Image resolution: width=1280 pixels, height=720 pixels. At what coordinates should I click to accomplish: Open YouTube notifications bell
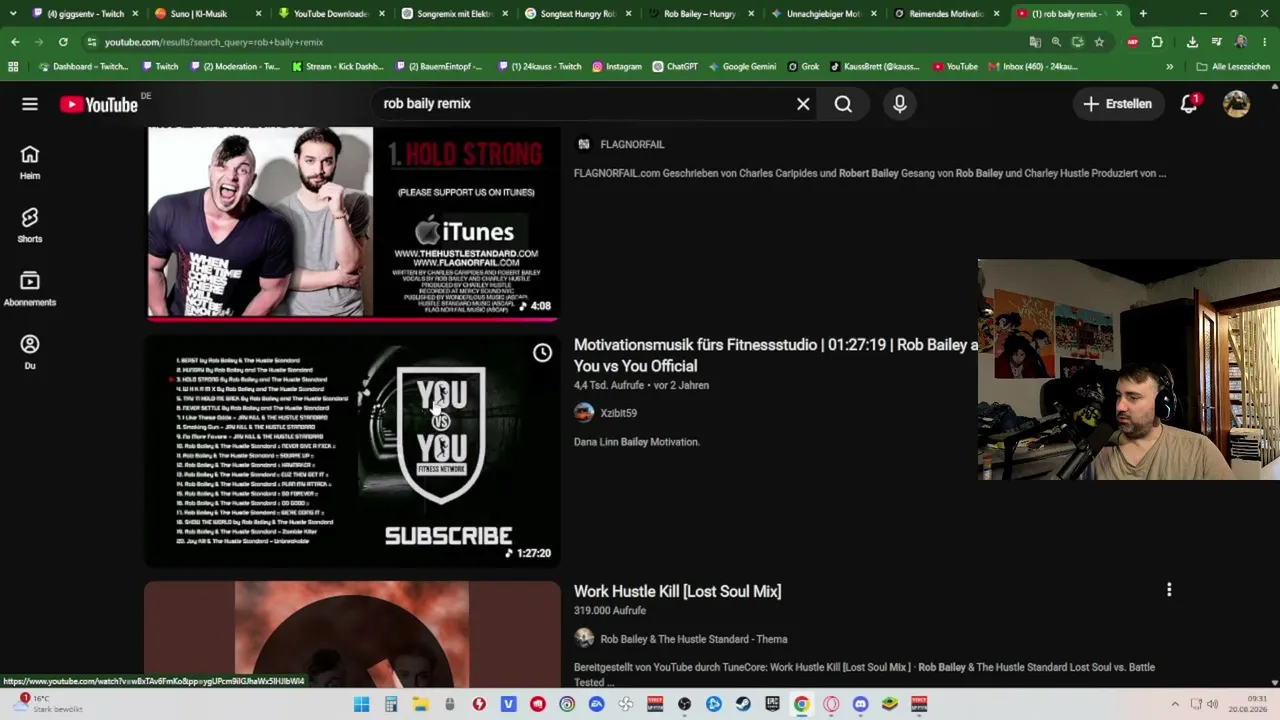(x=1189, y=104)
